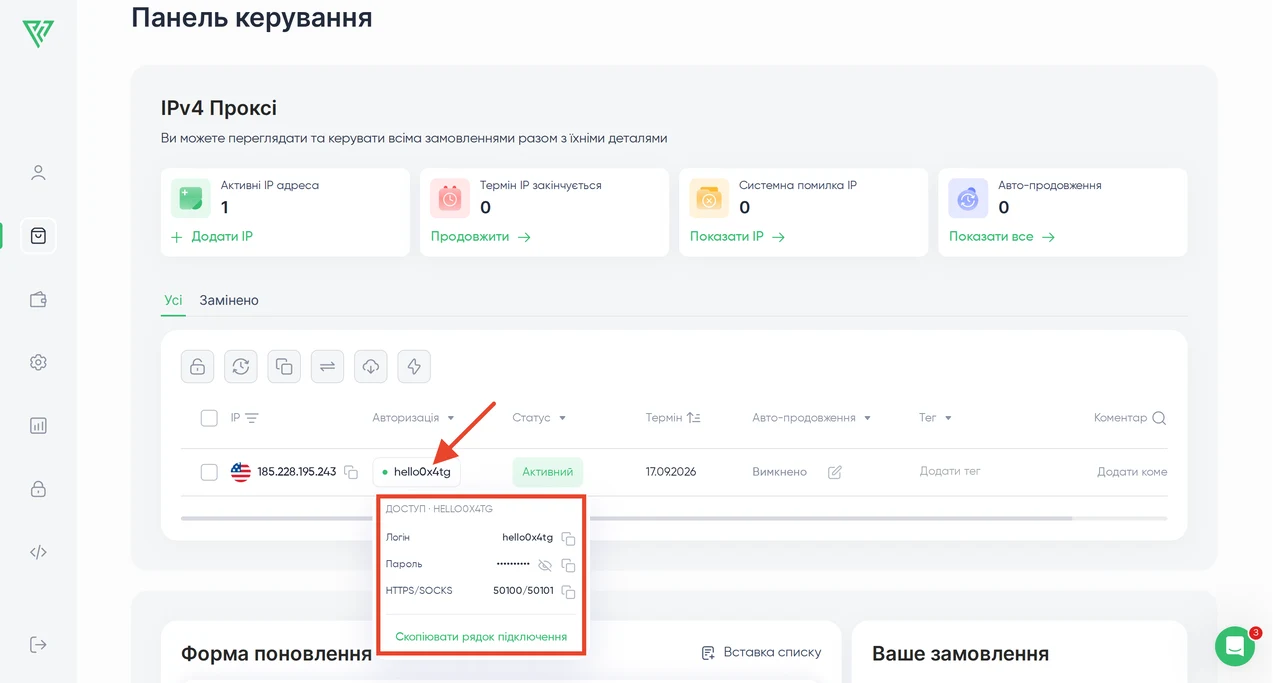Sort by the Термін column

(694, 418)
